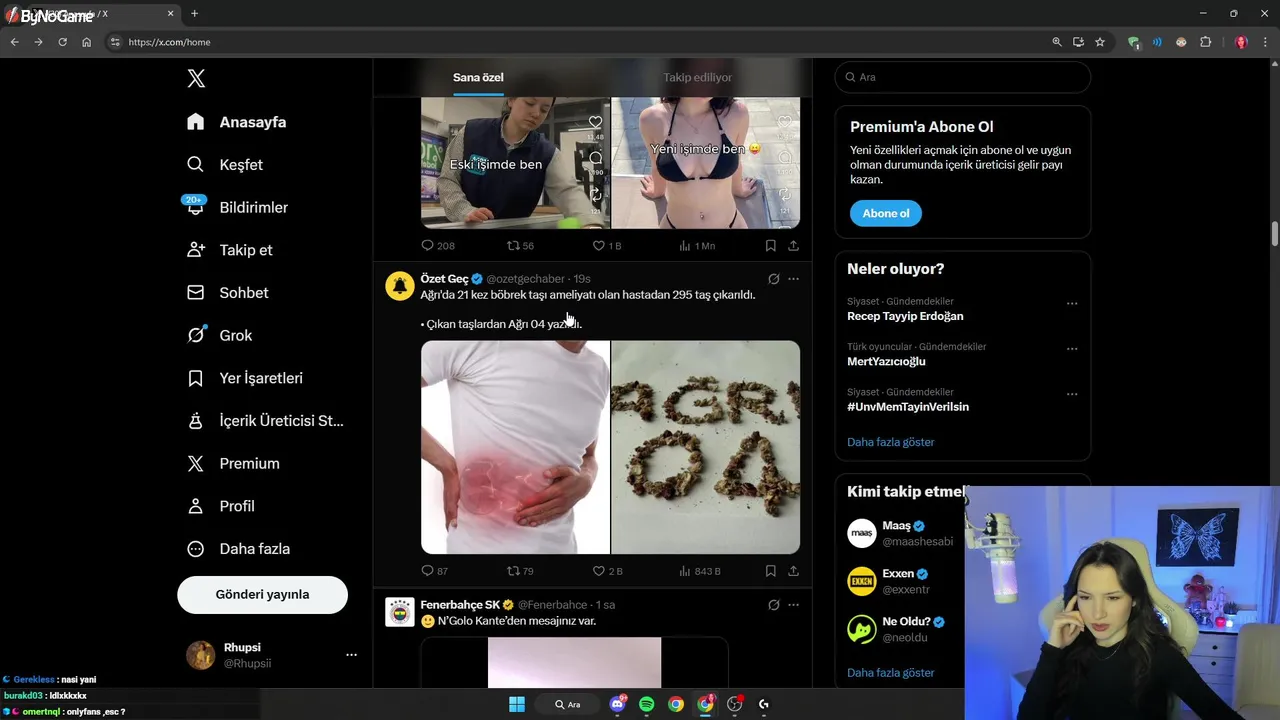The width and height of the screenshot is (1280, 720).
Task: Reply to Özet Geç post
Action: (434, 571)
